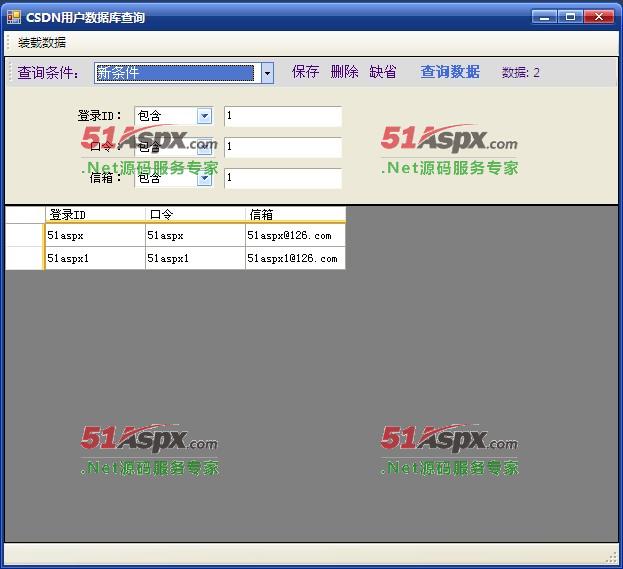Viewport: 623px width, 569px height.
Task: Select the 登录ID cell 51aspx
Action: click(x=95, y=235)
